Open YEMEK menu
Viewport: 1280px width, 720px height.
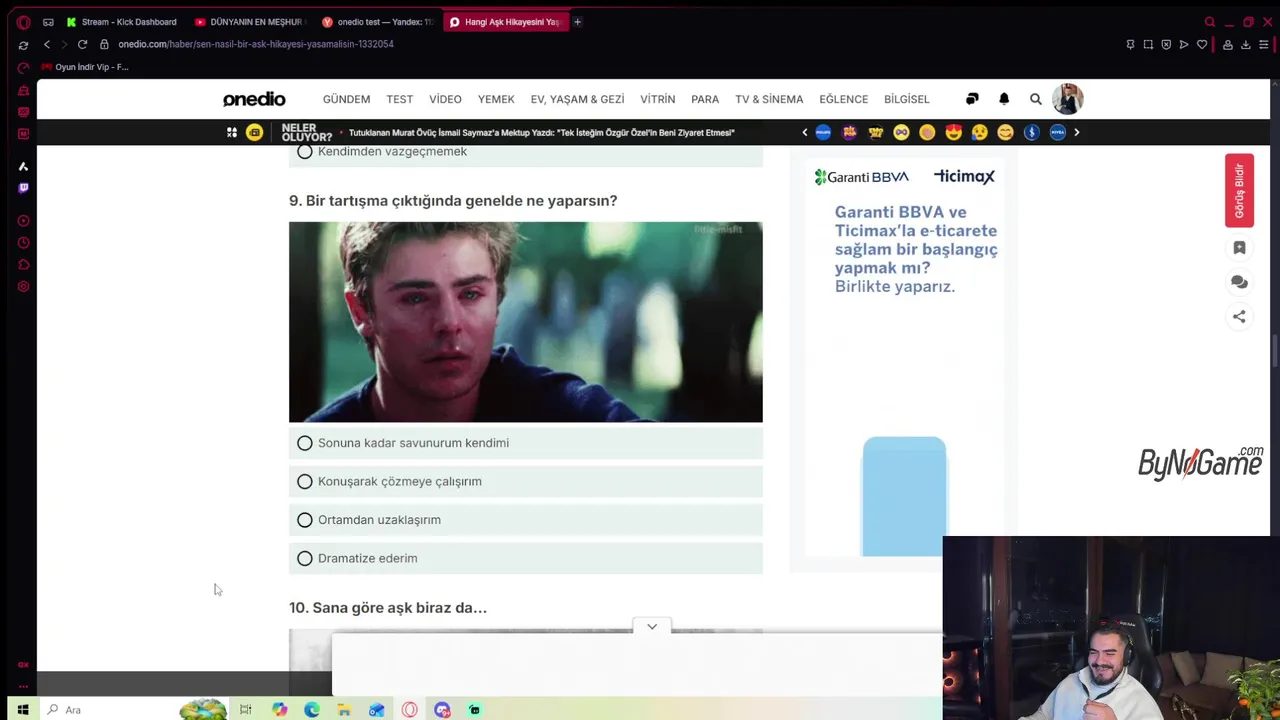pyautogui.click(x=496, y=99)
